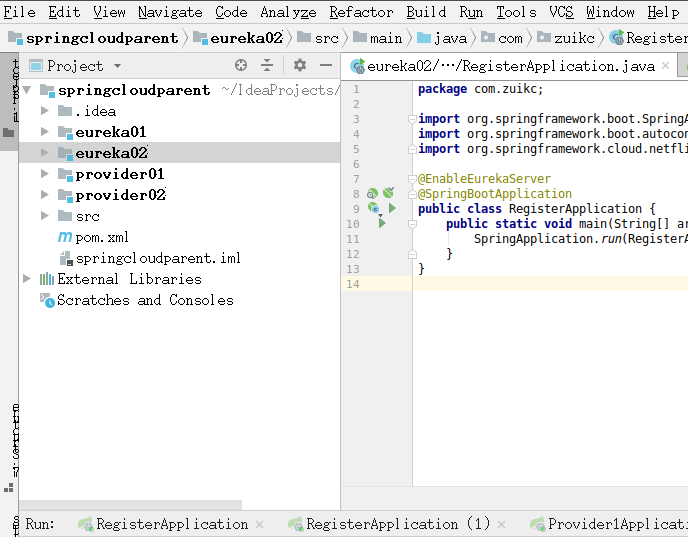Expand the provider01 module tree node
The width and height of the screenshot is (688, 537).
click(44, 174)
